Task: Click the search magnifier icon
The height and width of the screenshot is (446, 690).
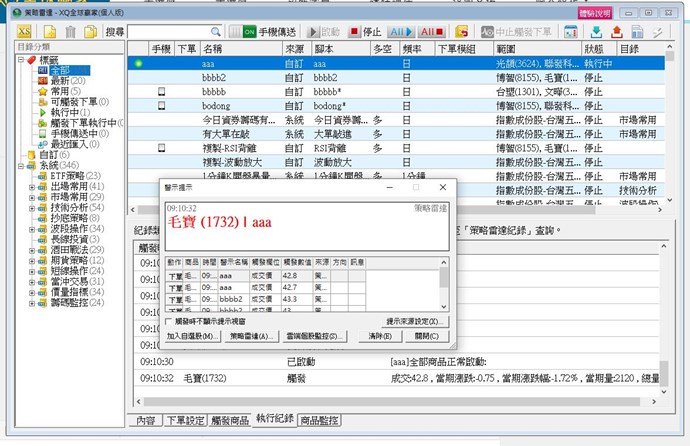Action: [x=217, y=33]
